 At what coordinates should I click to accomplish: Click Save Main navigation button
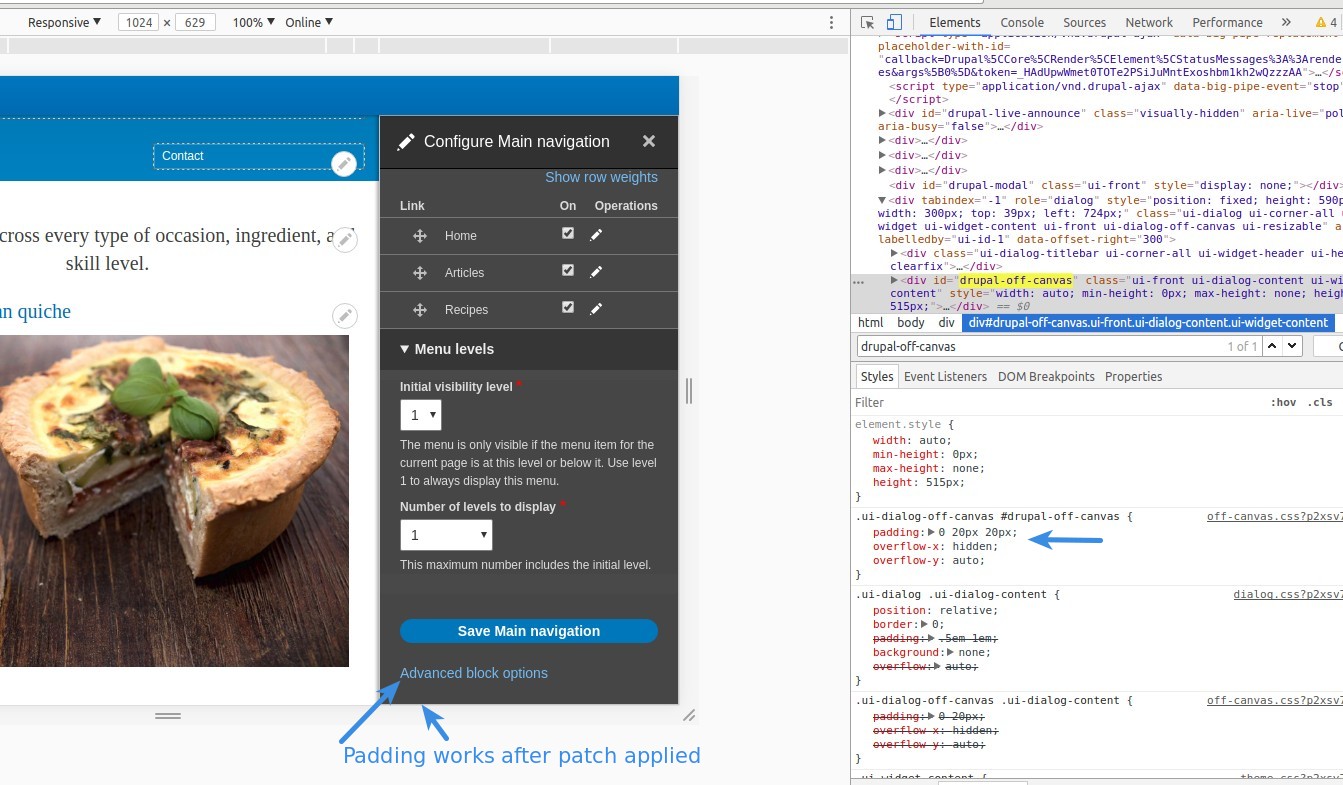(x=528, y=631)
